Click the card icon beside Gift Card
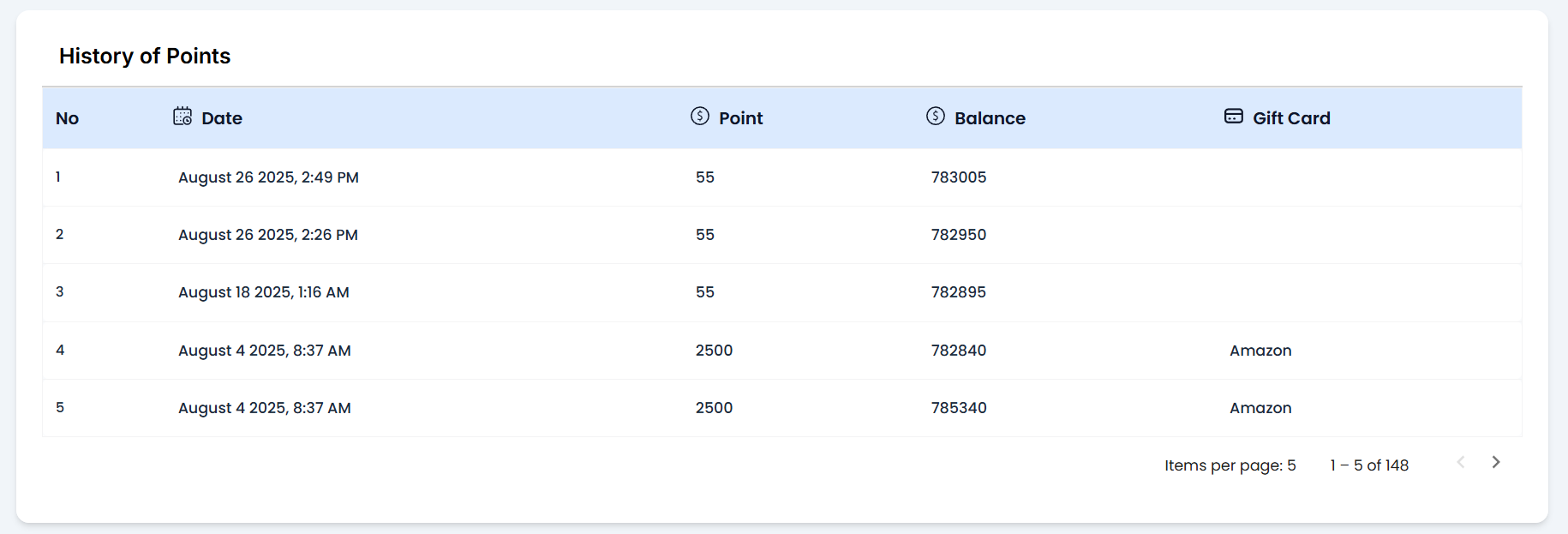This screenshot has width=1568, height=534. pyautogui.click(x=1234, y=117)
